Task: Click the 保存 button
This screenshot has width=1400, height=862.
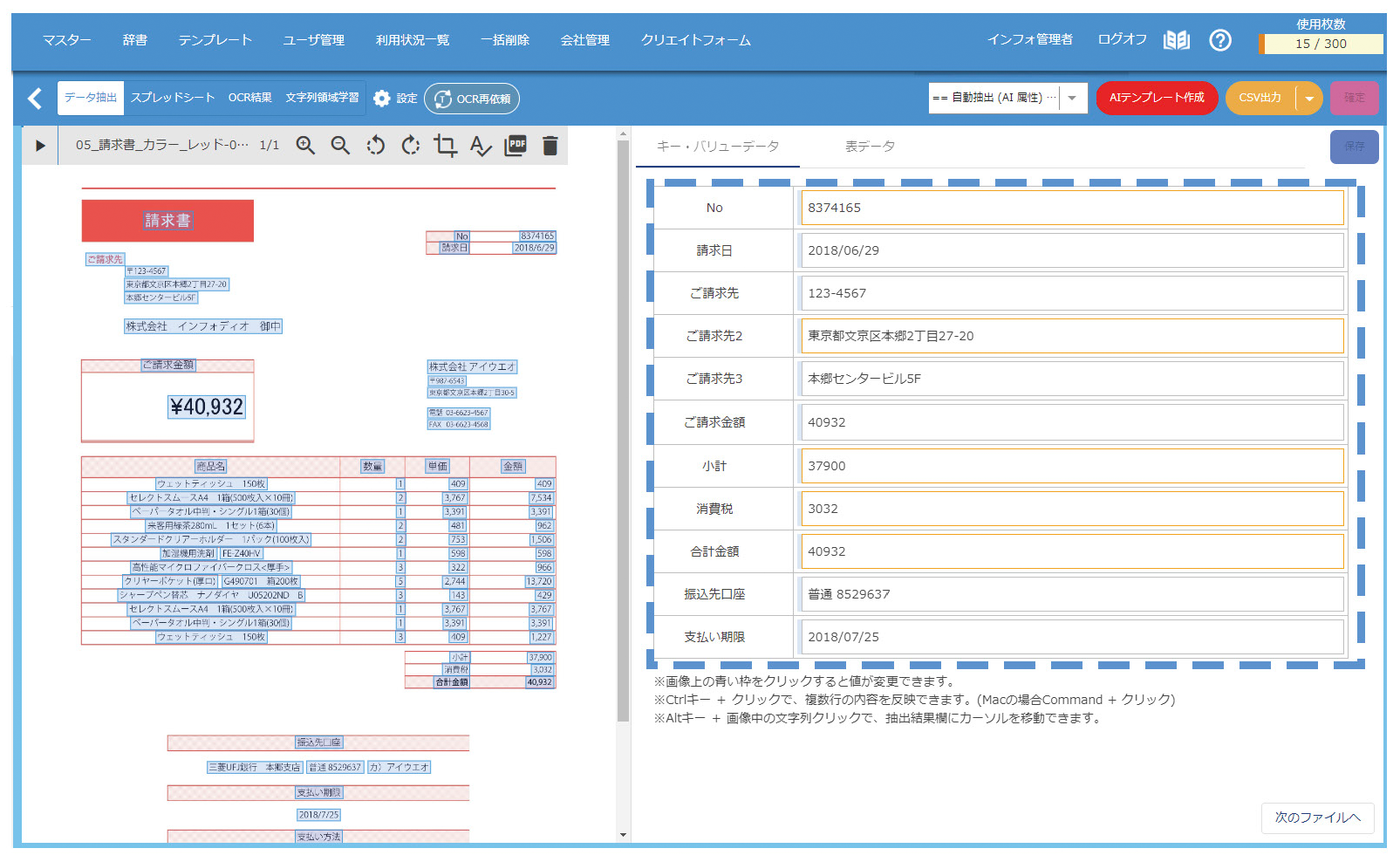Action: click(1355, 147)
